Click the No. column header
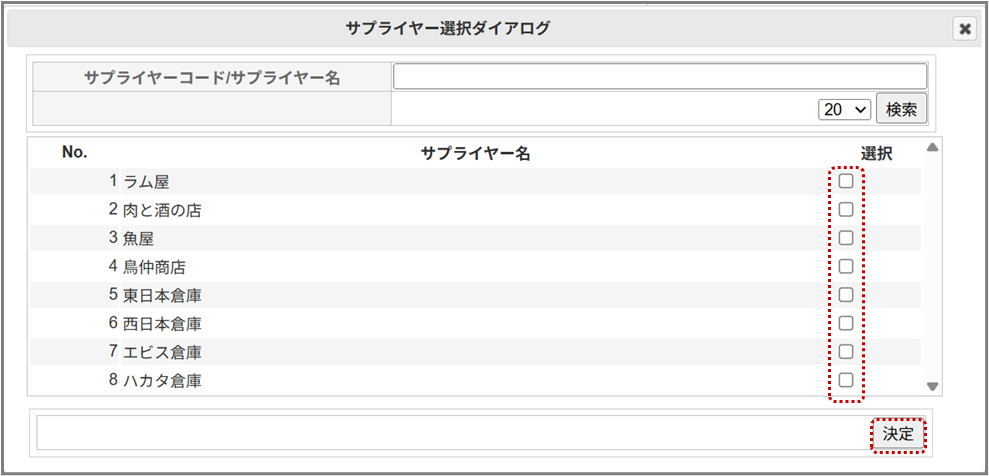This screenshot has height=476, width=989. (75, 152)
